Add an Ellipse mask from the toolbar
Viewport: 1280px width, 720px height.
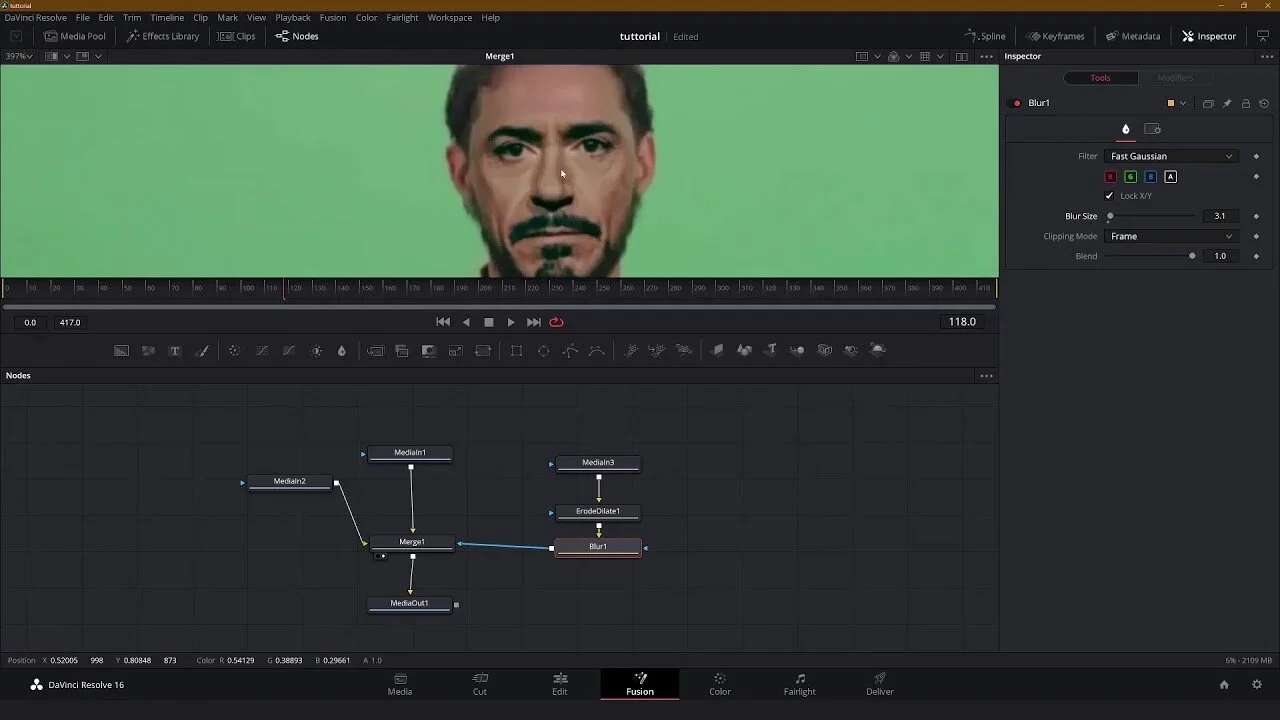coord(543,350)
